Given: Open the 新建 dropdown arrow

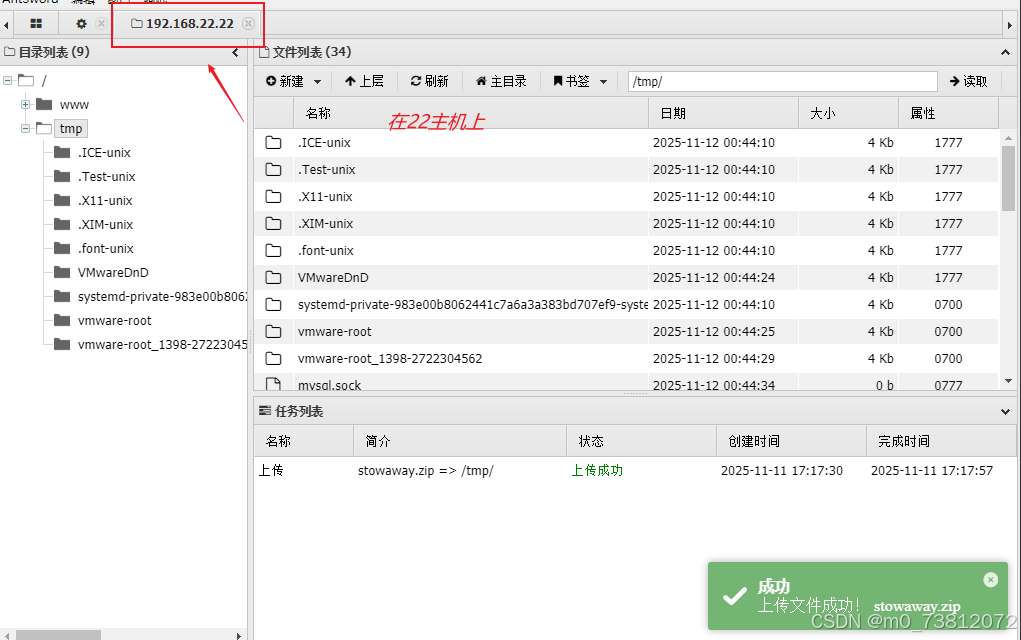Looking at the screenshot, I should [318, 82].
